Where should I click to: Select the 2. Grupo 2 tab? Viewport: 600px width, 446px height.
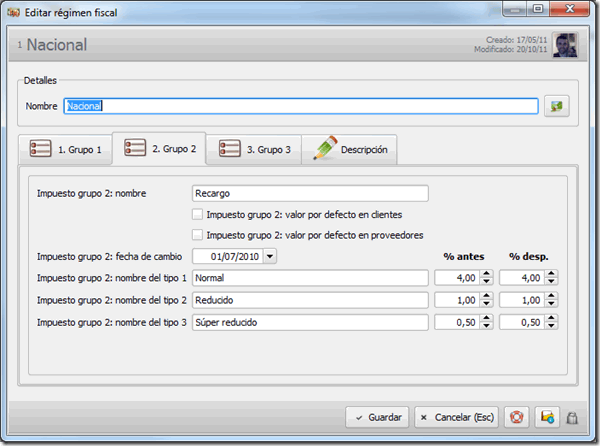159,148
